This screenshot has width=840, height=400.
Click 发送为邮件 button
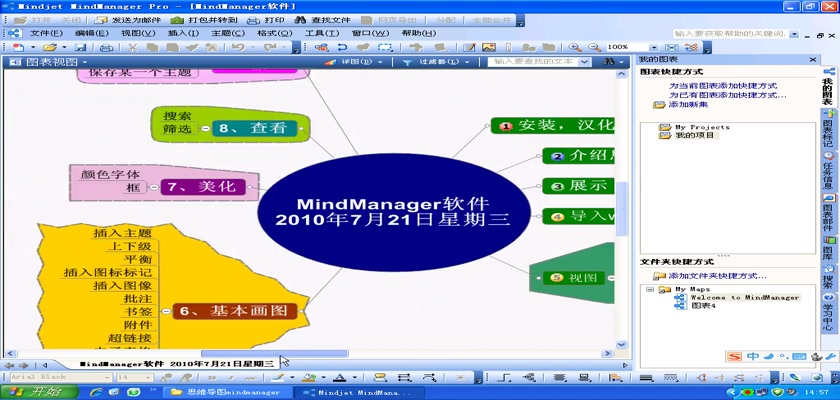(x=126, y=20)
